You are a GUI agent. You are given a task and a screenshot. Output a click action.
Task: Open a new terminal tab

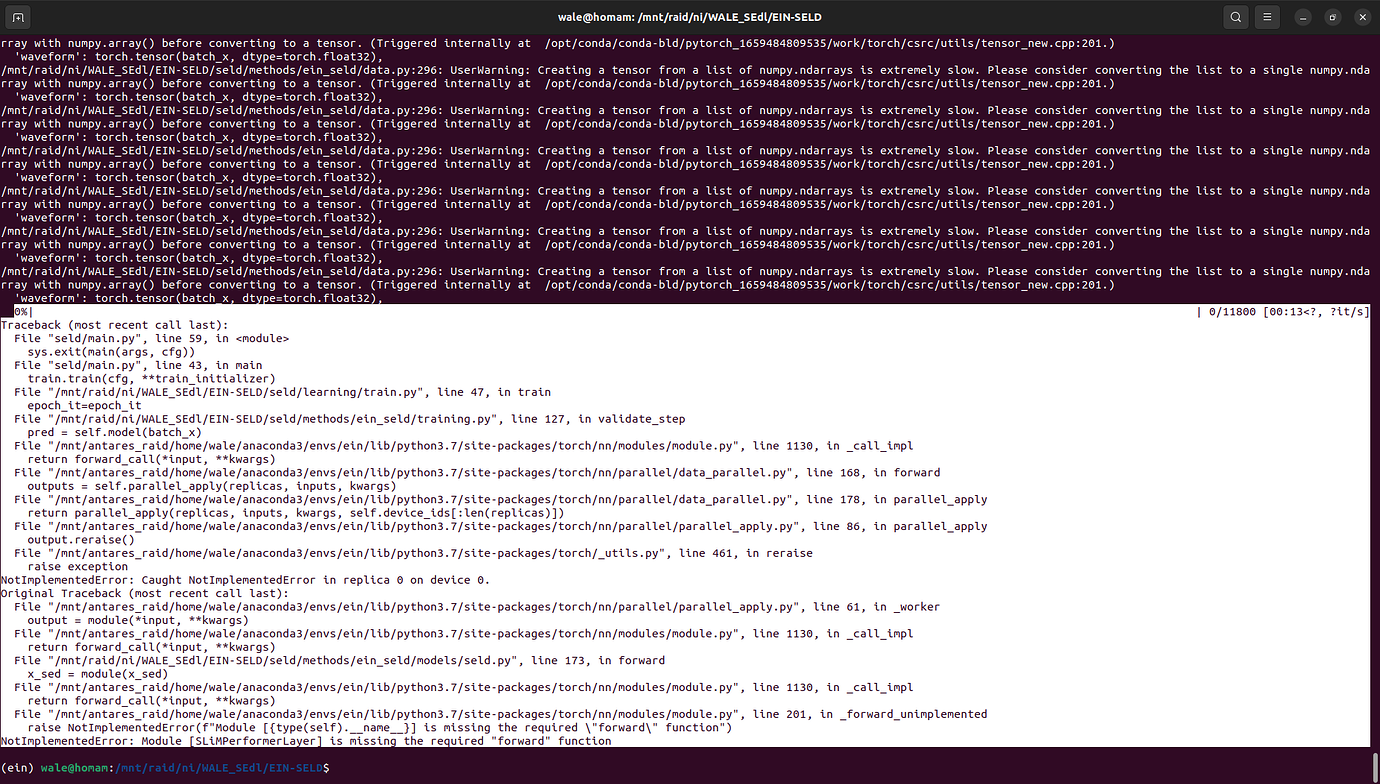tap(20, 17)
